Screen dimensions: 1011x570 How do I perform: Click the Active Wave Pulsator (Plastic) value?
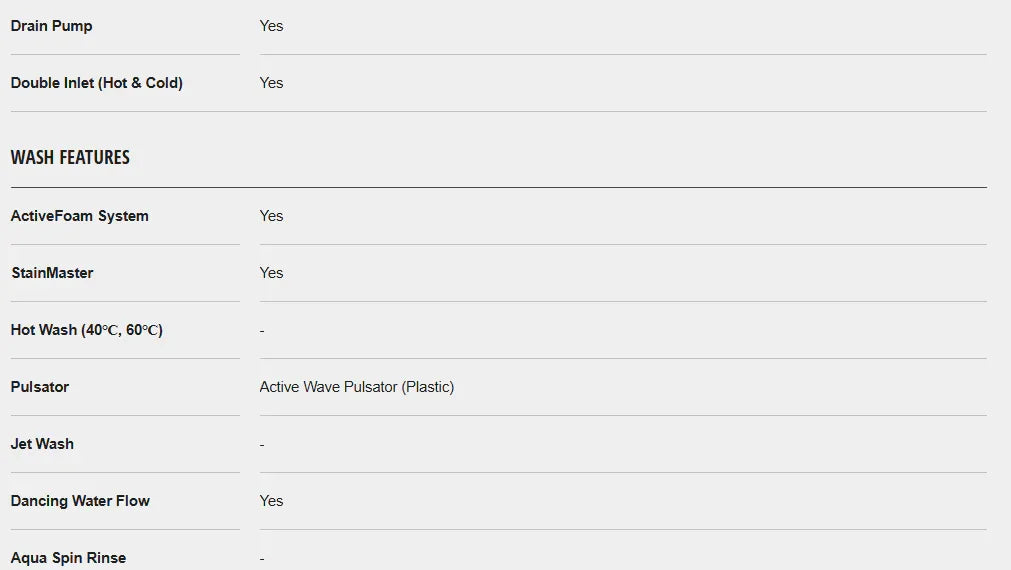pyautogui.click(x=356, y=387)
